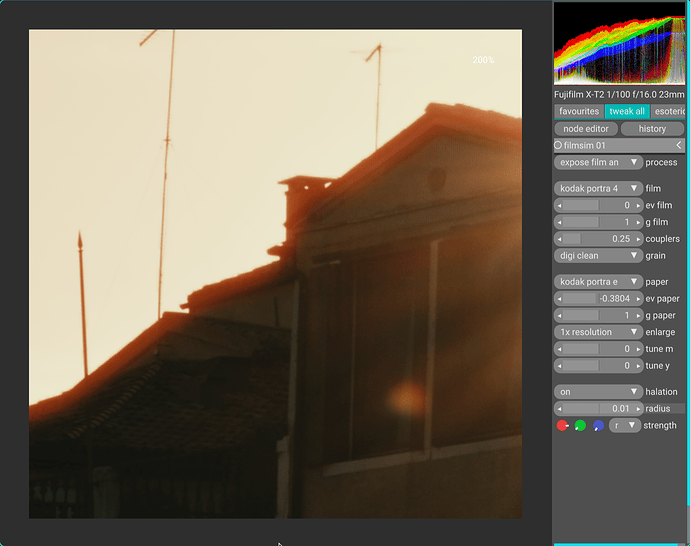
Task: Open the grain dropdown set to digi clean
Action: pyautogui.click(x=598, y=256)
